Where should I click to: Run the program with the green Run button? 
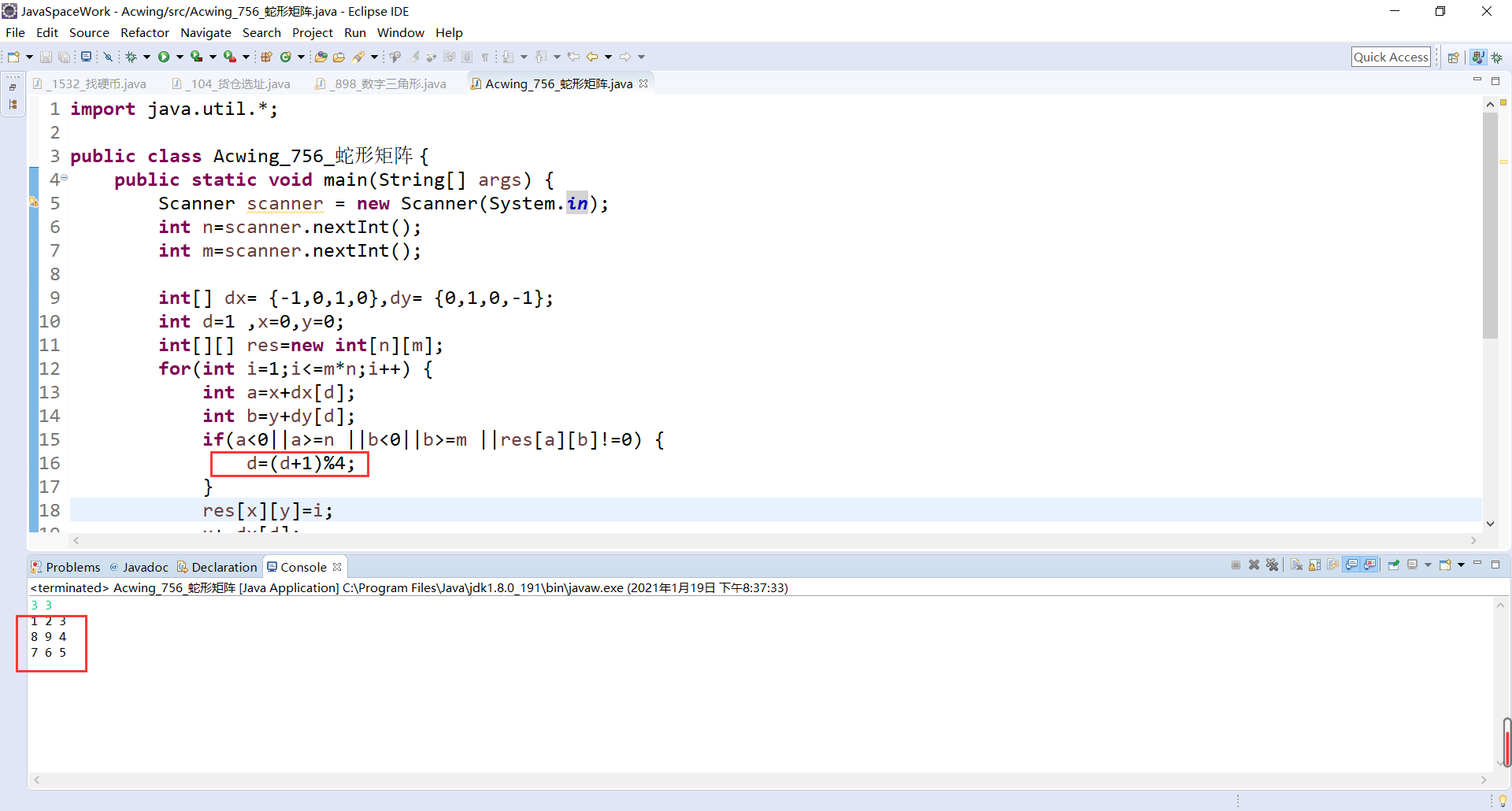[x=164, y=57]
